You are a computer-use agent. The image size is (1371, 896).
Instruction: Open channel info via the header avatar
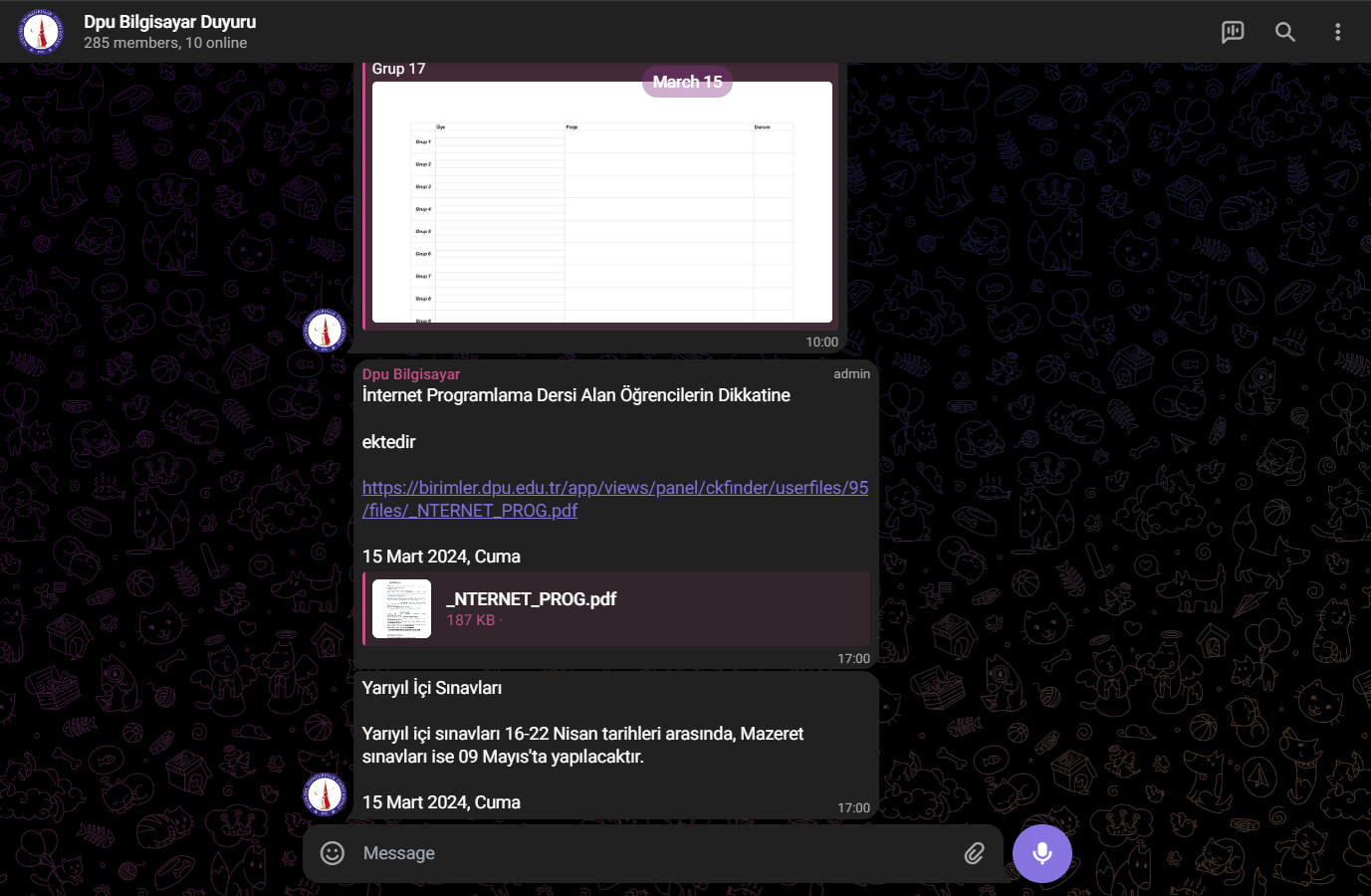[x=41, y=31]
